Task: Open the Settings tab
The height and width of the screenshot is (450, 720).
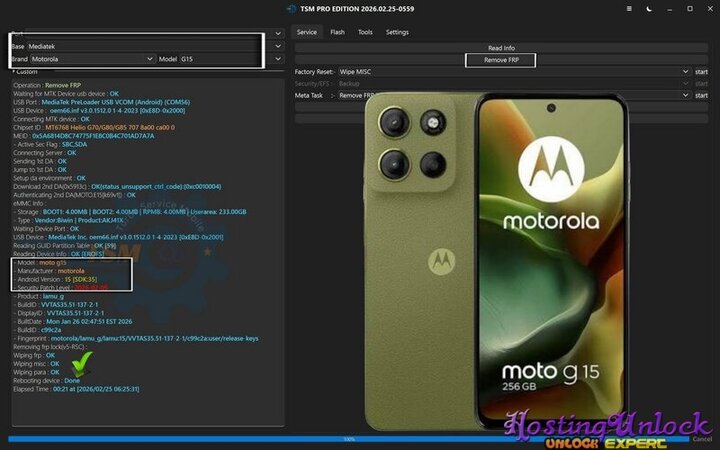Action: (x=397, y=32)
